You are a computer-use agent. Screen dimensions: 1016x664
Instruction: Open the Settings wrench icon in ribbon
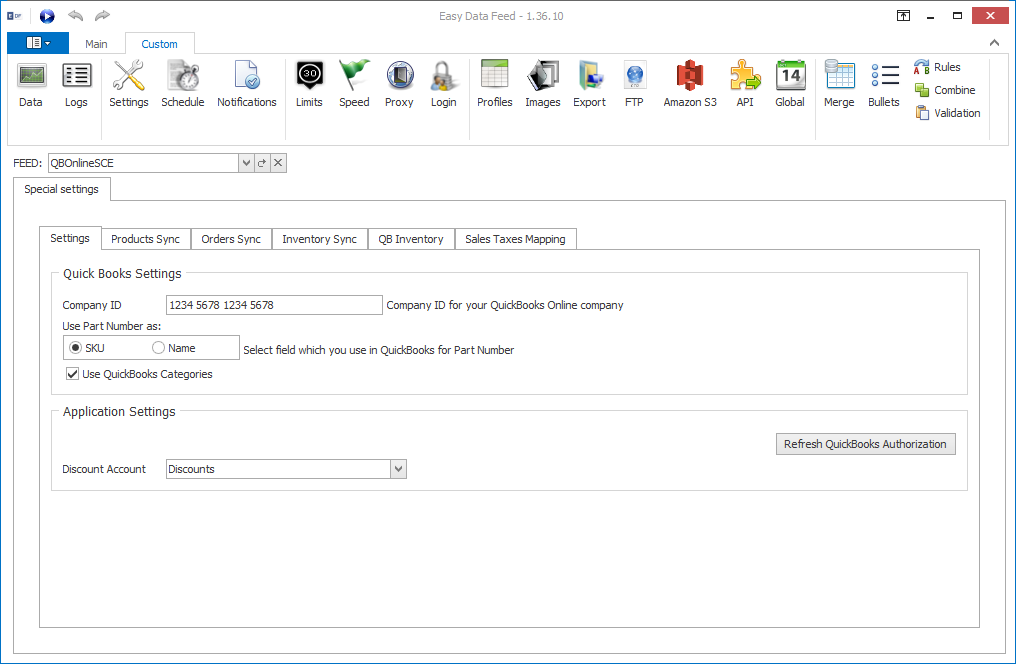click(128, 84)
